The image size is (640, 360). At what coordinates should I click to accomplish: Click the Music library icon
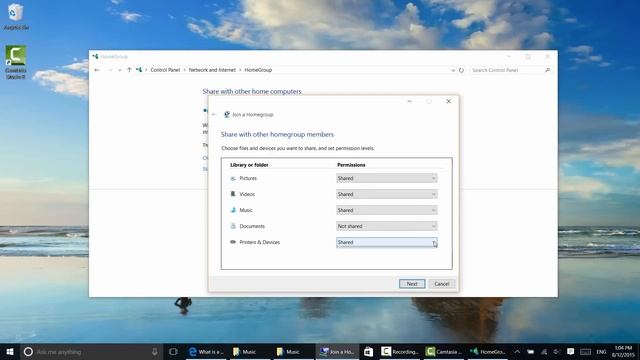(x=233, y=210)
